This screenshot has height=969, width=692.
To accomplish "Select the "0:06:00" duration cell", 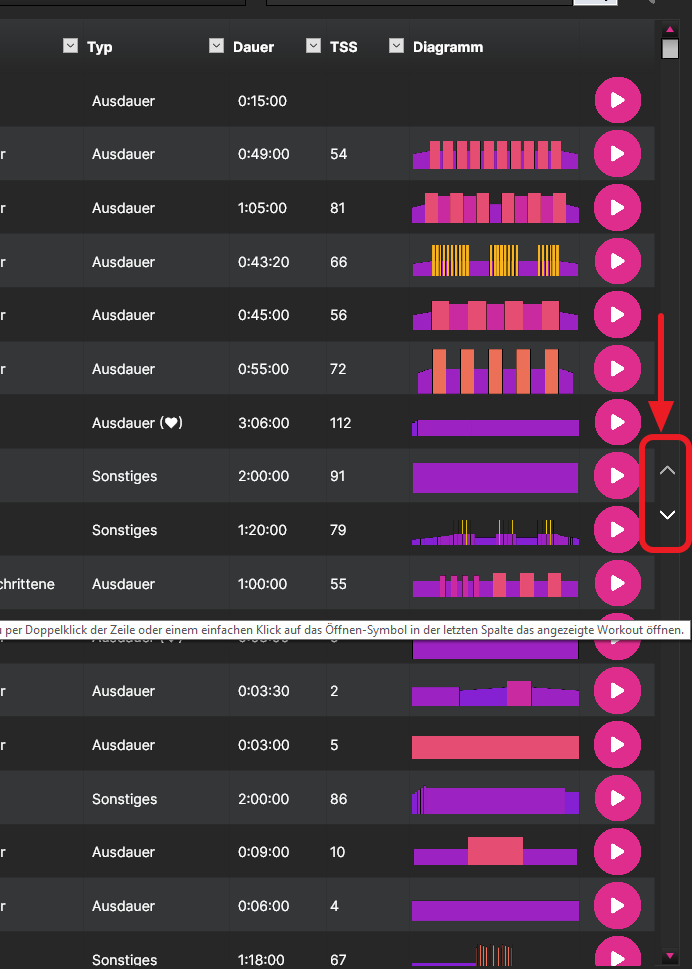I will 263,906.
